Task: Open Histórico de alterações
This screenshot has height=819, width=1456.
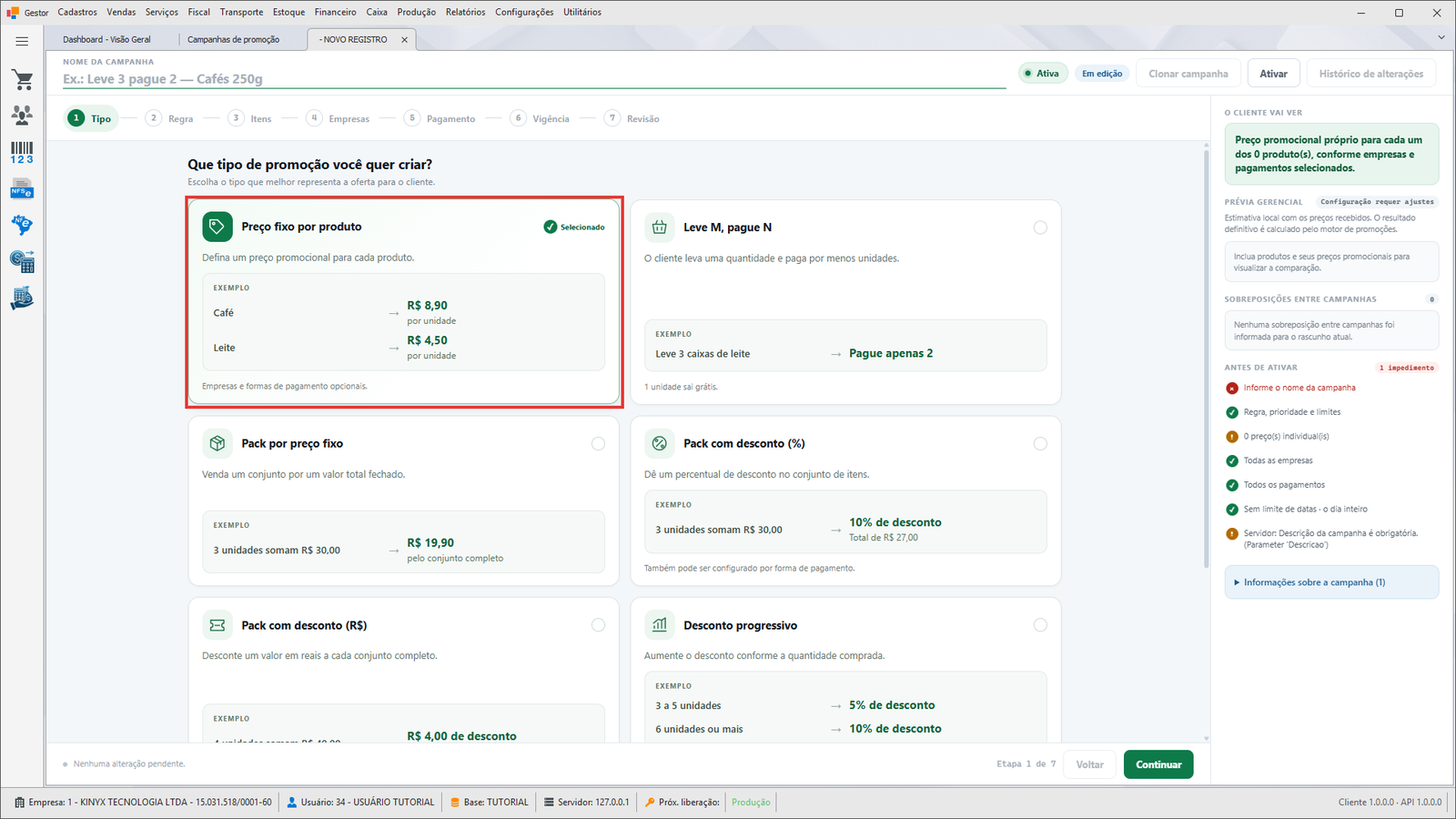Action: (x=1371, y=74)
